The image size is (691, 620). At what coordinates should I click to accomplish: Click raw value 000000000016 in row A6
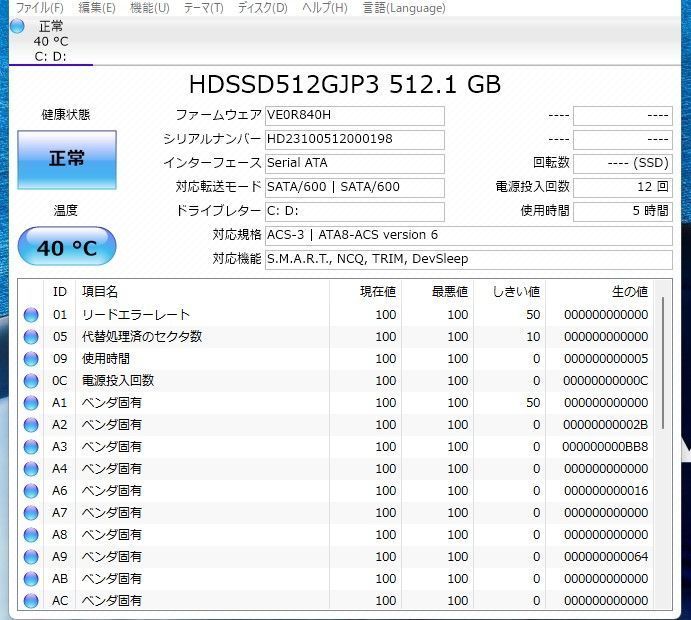tap(606, 491)
